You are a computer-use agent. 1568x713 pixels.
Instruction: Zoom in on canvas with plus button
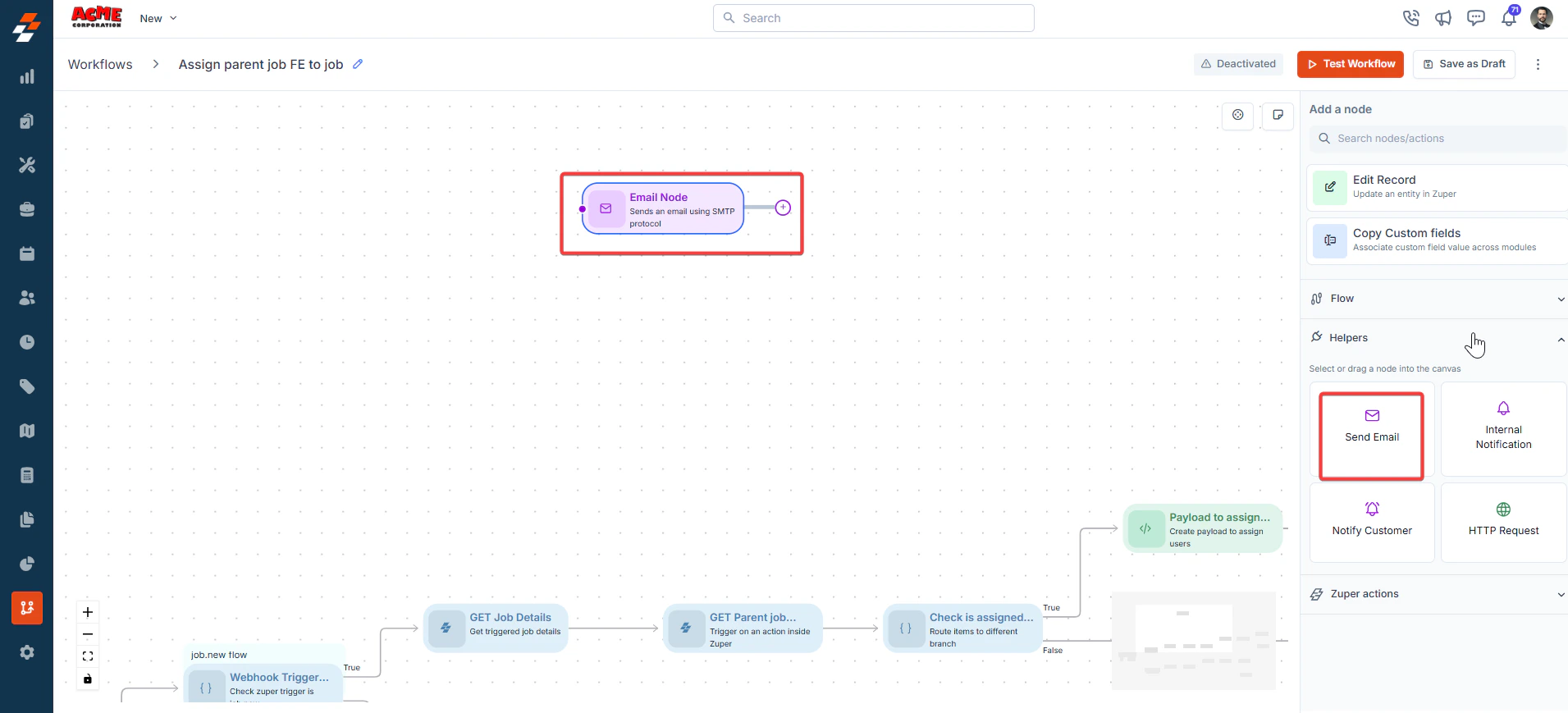click(88, 612)
